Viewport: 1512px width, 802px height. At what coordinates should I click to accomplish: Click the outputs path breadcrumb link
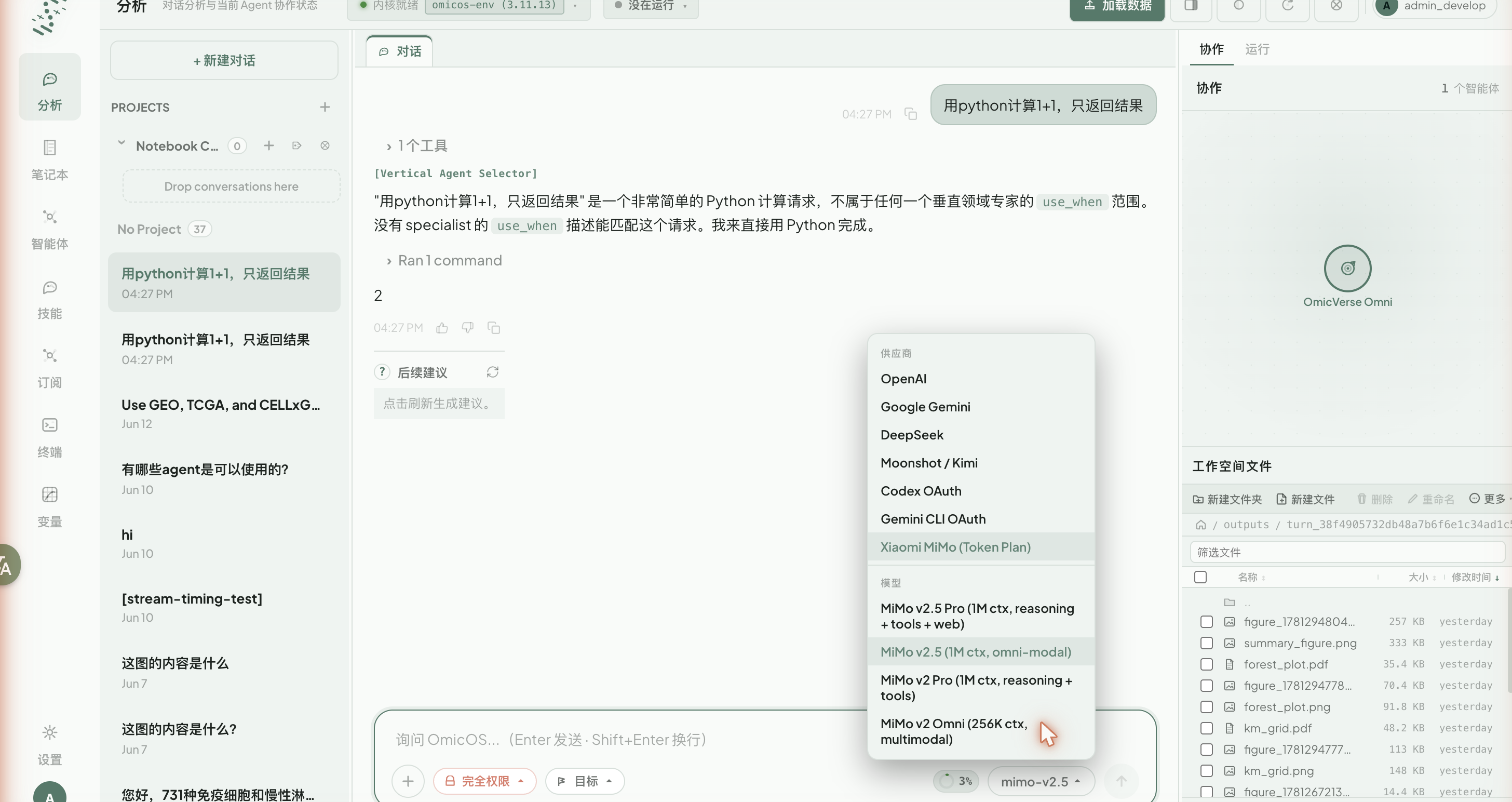click(1246, 524)
